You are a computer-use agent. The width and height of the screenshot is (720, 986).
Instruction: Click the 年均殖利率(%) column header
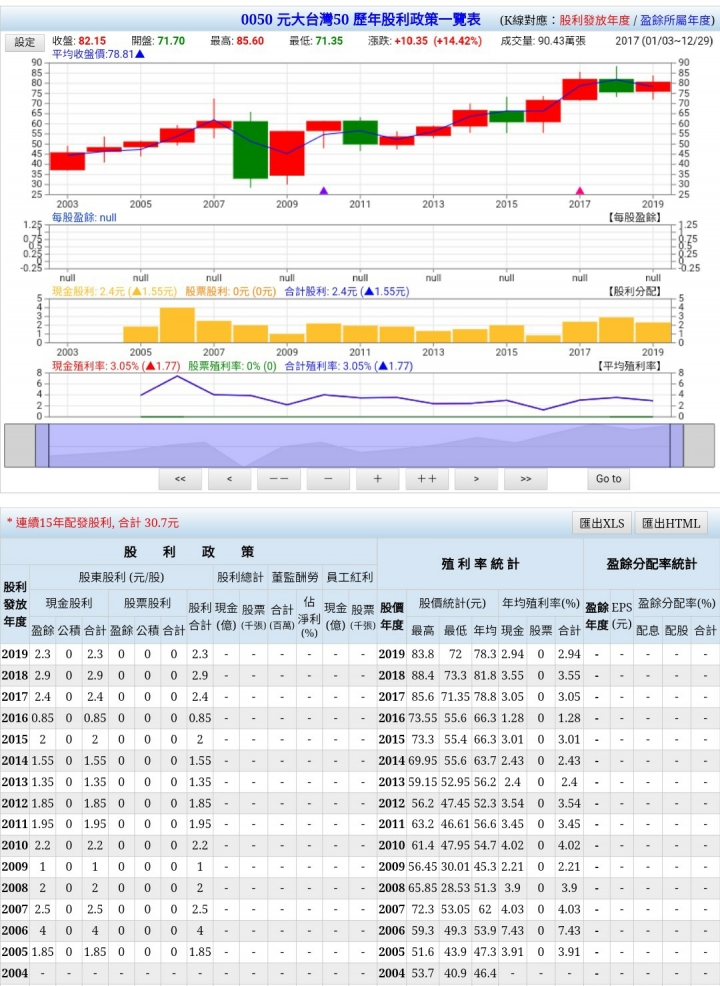[x=541, y=603]
